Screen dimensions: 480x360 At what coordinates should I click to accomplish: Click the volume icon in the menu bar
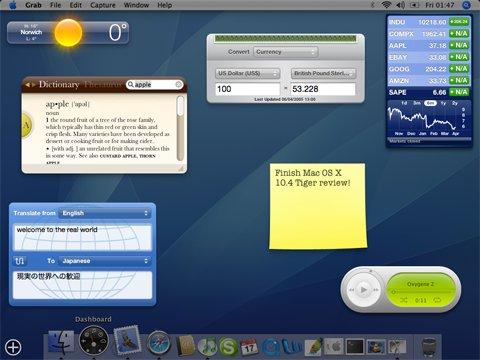click(x=401, y=5)
